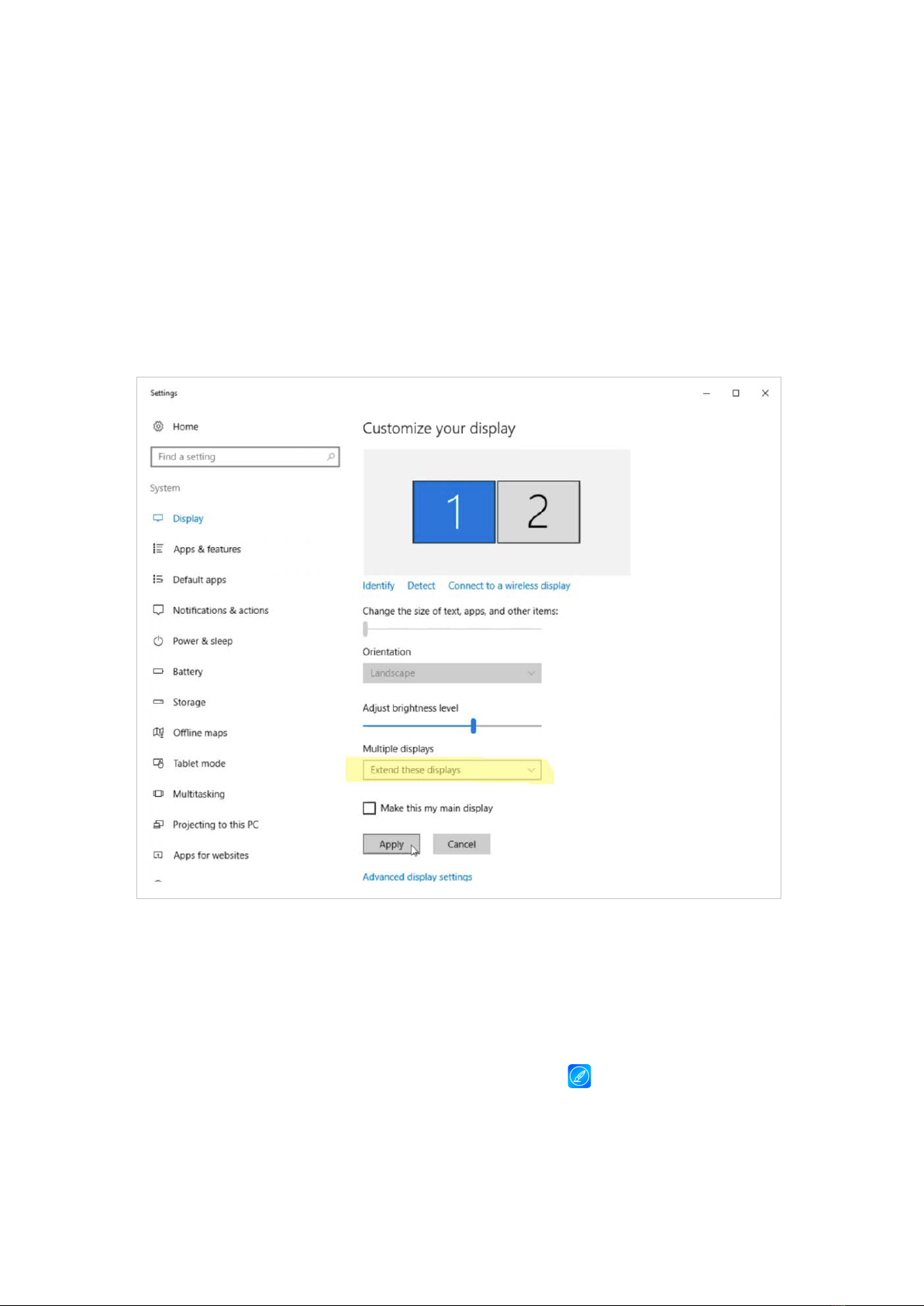Click the Apps & features list icon
The image size is (924, 1306).
click(x=158, y=549)
